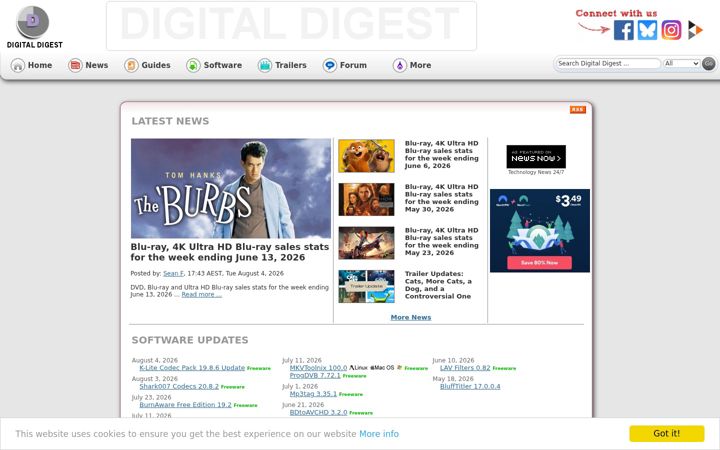
Task: Open BluffTitler 17.0.0.4 link
Action: [470, 387]
